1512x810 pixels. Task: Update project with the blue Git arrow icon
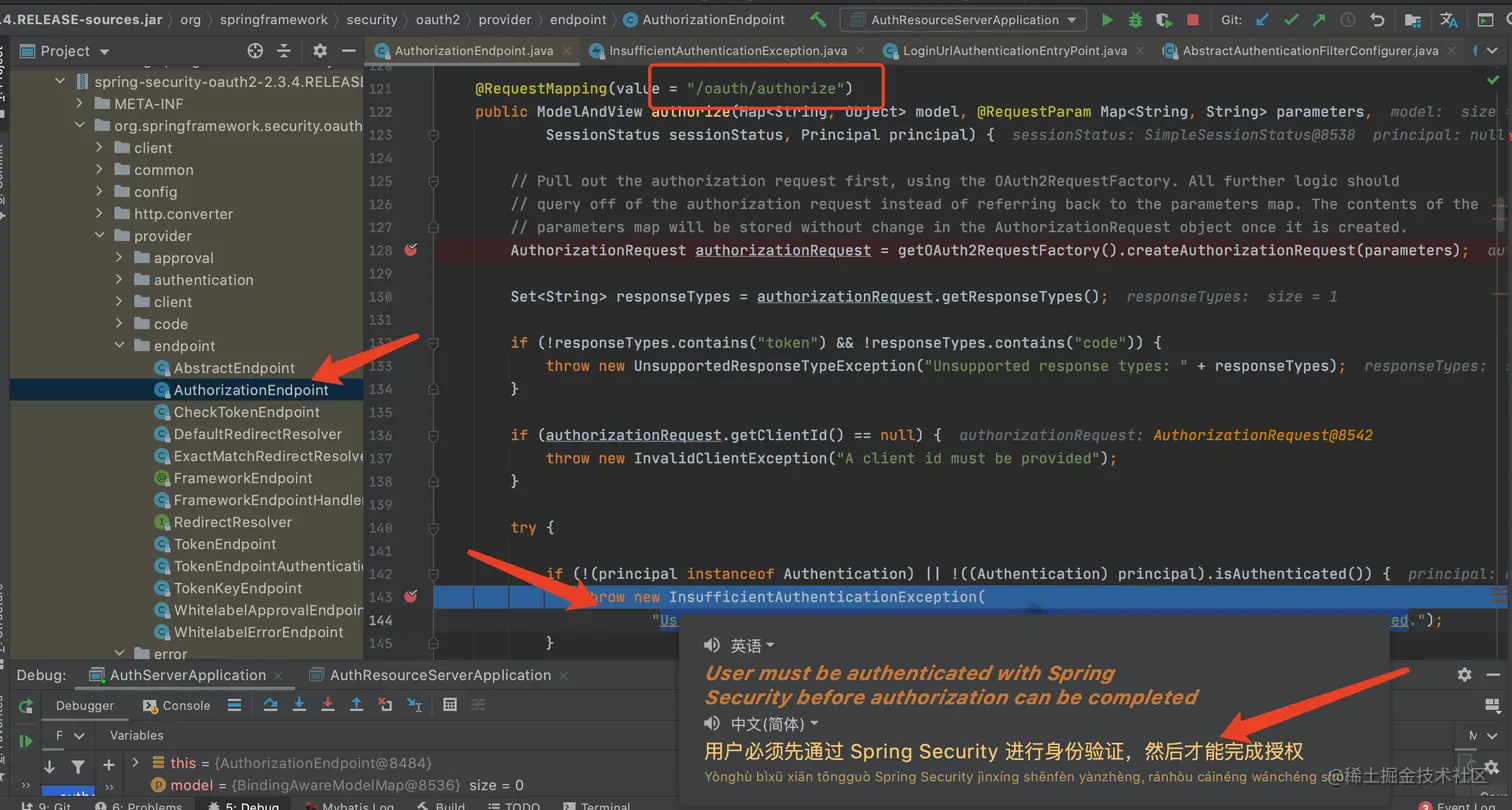(x=1263, y=19)
